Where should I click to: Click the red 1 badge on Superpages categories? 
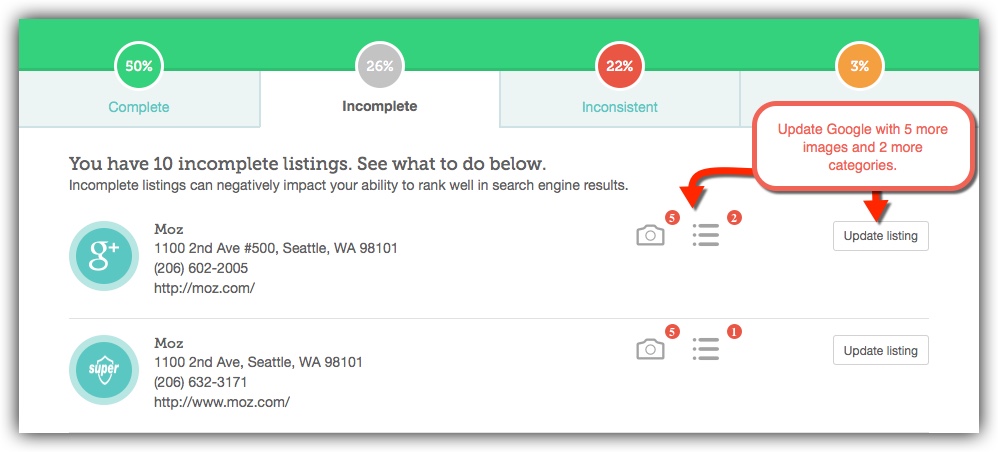734,332
